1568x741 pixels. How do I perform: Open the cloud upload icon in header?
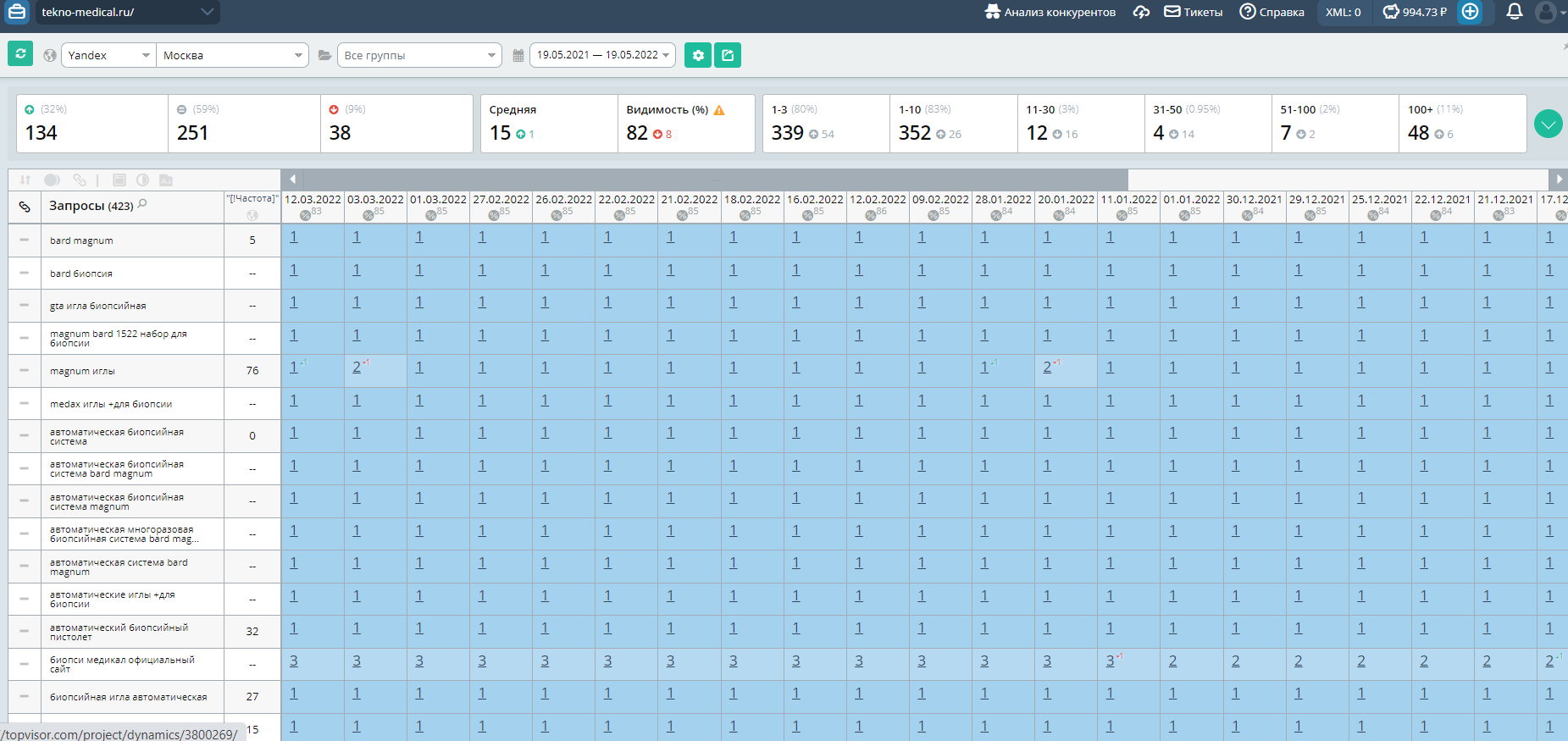click(x=1141, y=12)
